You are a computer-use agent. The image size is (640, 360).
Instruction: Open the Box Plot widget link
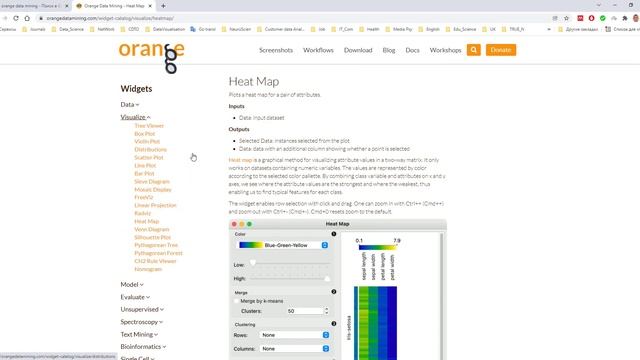[x=144, y=134]
